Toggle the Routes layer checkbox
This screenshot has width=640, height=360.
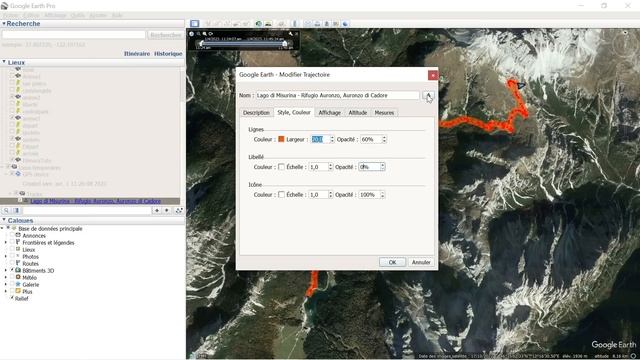click(12, 263)
